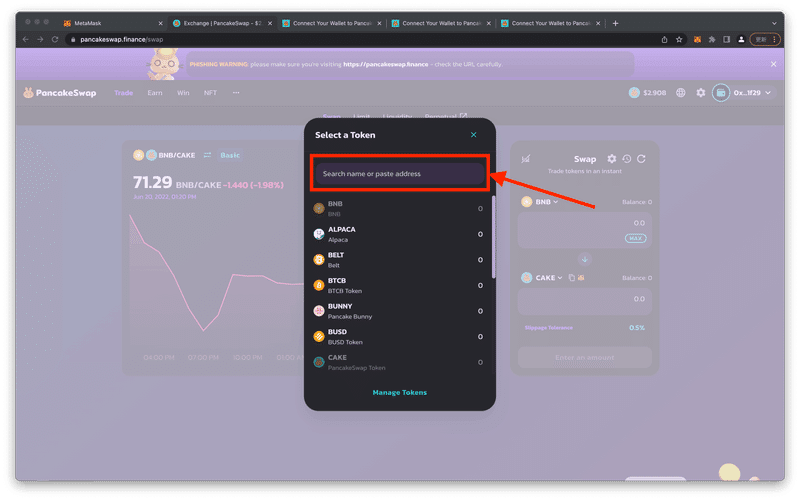Click the ALPACA token icon
The width and height of the screenshot is (800, 500).
319,234
